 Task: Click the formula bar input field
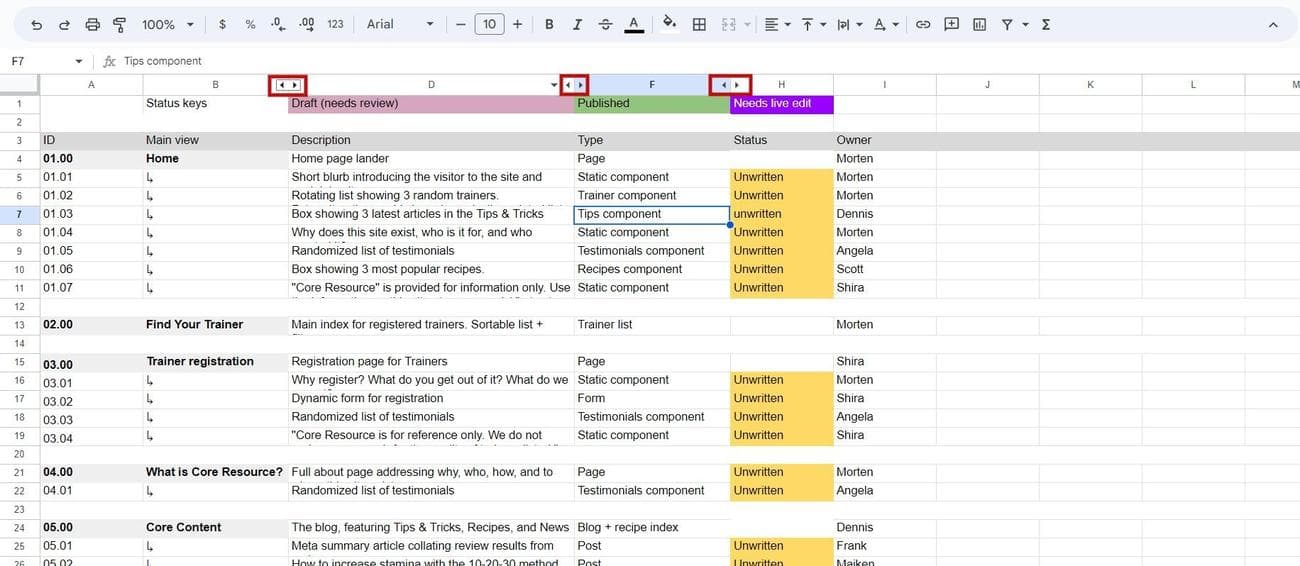click(600, 61)
